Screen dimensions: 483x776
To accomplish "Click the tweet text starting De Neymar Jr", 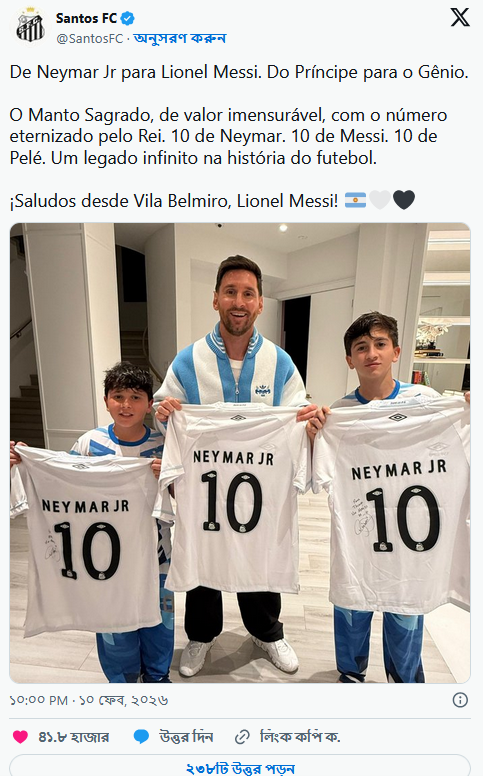I will pyautogui.click(x=239, y=72).
